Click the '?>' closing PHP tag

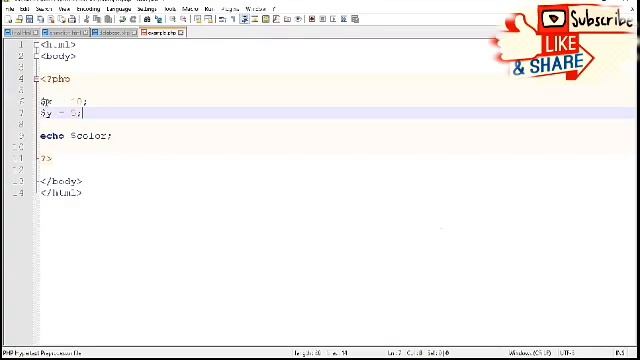point(46,158)
